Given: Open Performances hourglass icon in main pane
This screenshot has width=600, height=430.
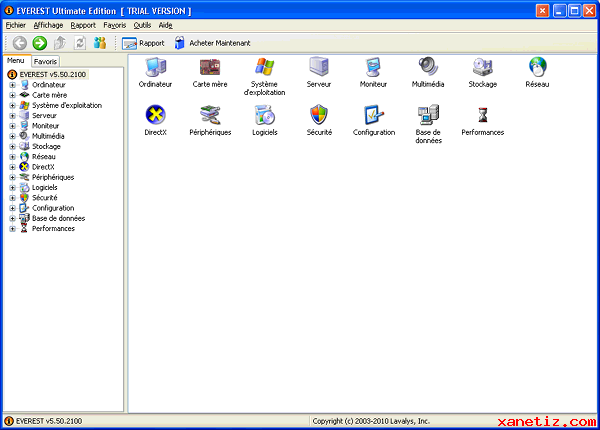Looking at the screenshot, I should coord(483,115).
